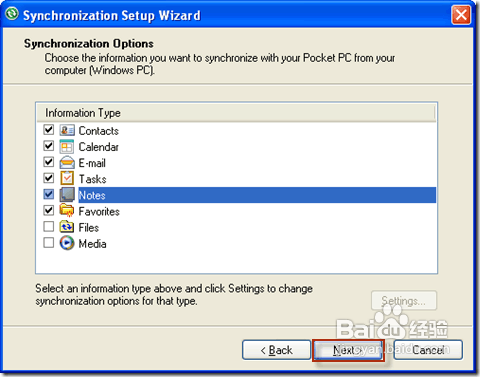Cancel the Synchronization Setup Wizard

[x=428, y=350]
